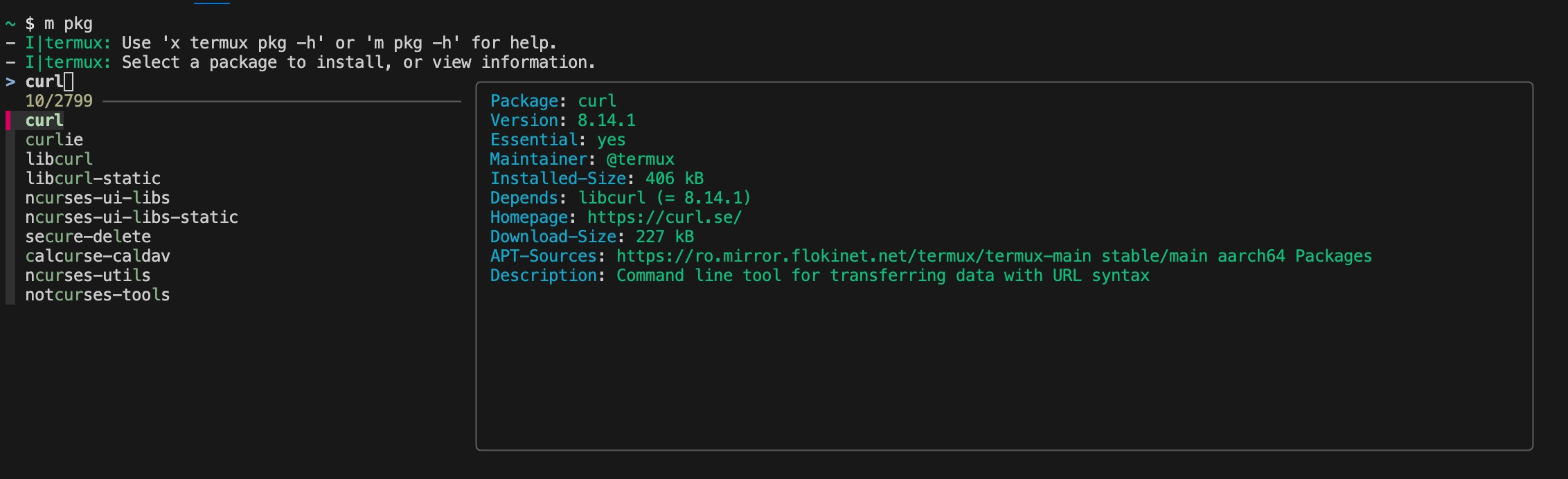Select the curlie package entry
Viewport: 1568px width, 479px height.
(55, 139)
